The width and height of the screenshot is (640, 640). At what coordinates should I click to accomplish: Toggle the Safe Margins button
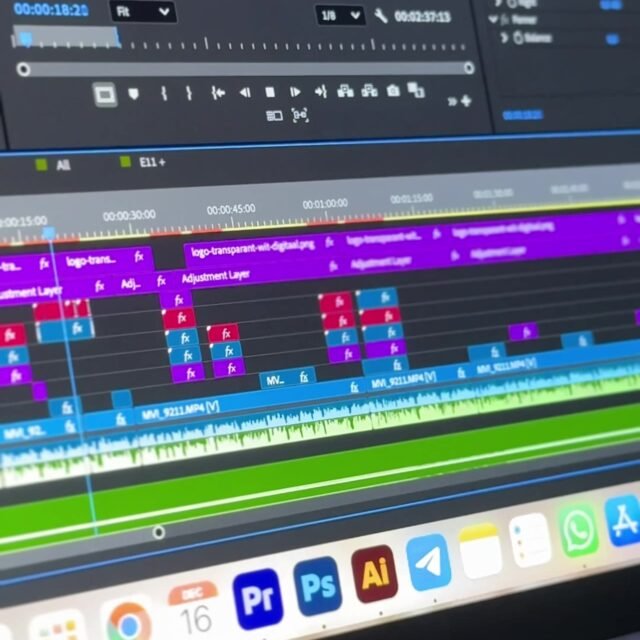pyautogui.click(x=105, y=95)
